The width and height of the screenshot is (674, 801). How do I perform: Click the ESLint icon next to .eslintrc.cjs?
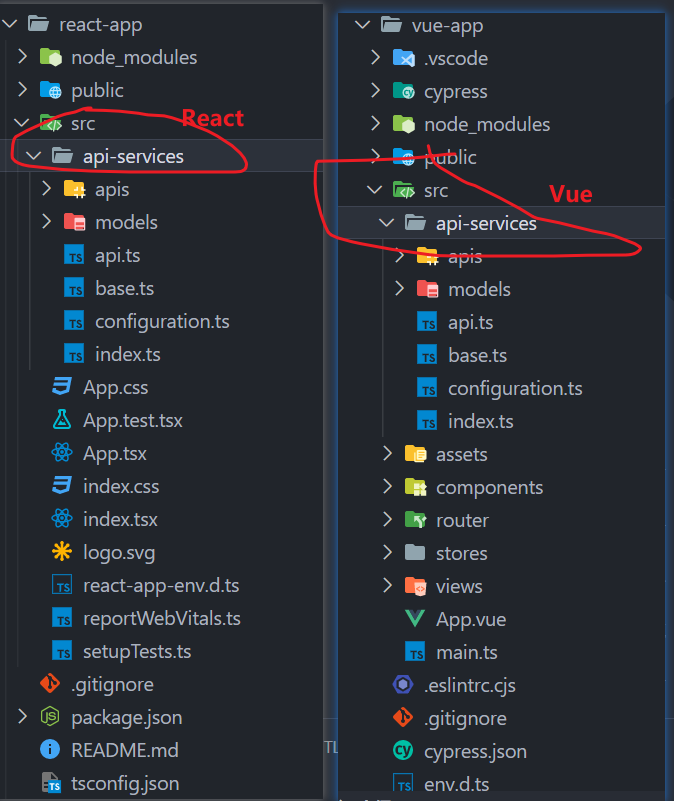[x=404, y=685]
